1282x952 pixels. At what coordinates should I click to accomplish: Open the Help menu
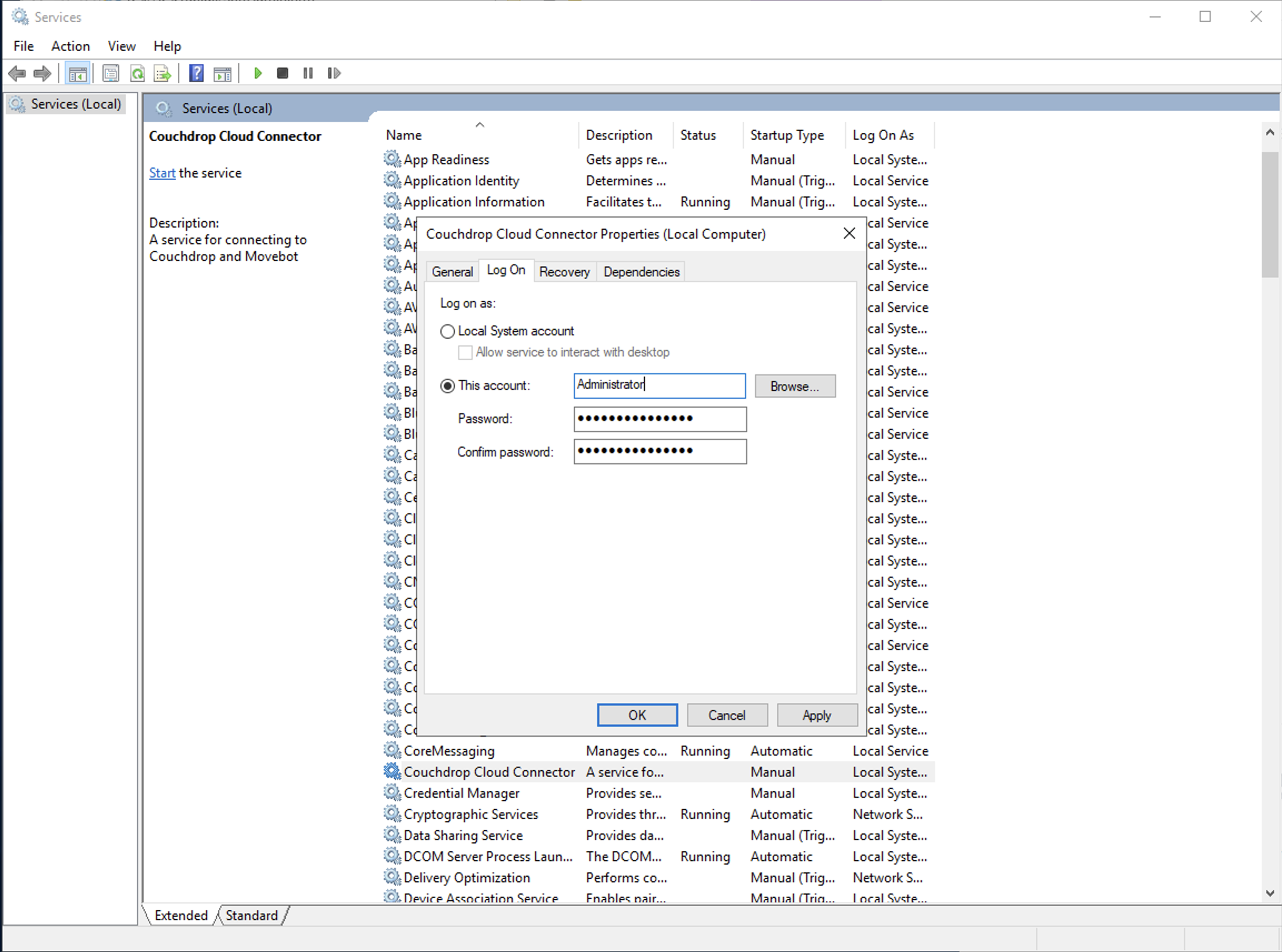click(167, 46)
